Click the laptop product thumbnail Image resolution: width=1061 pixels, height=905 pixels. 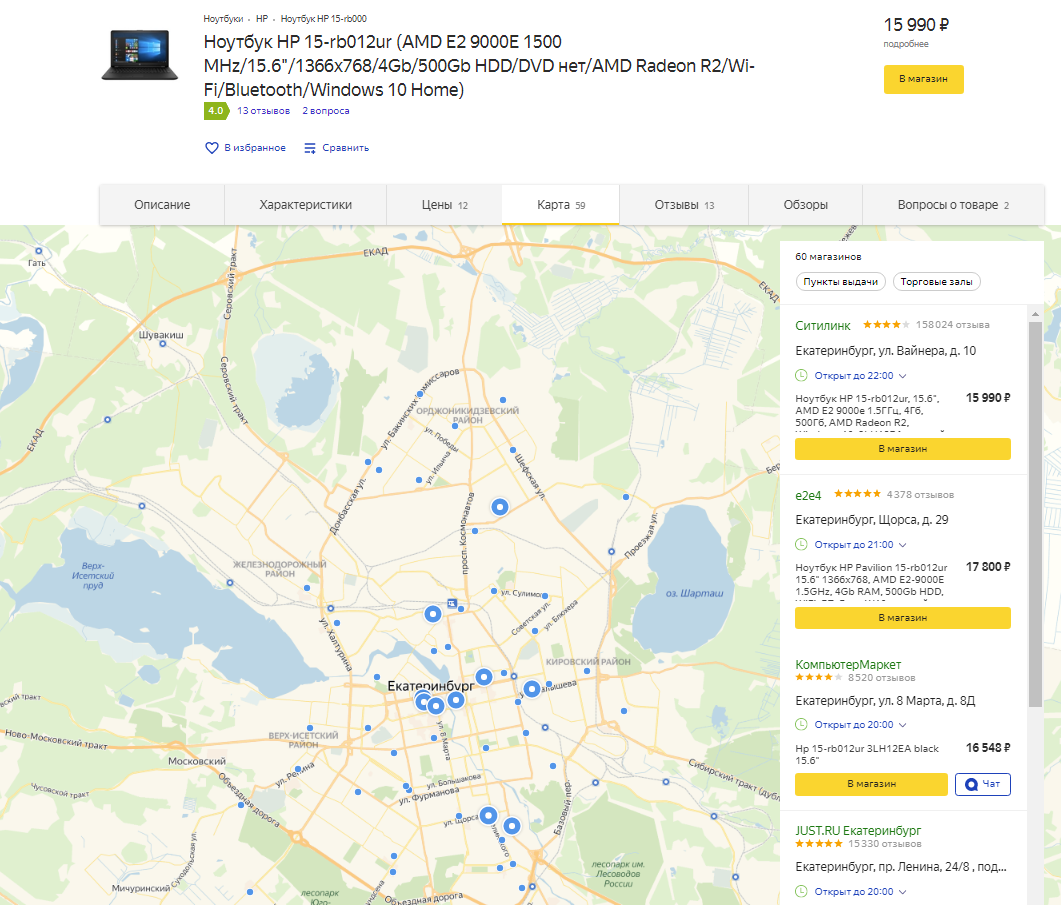coord(140,56)
